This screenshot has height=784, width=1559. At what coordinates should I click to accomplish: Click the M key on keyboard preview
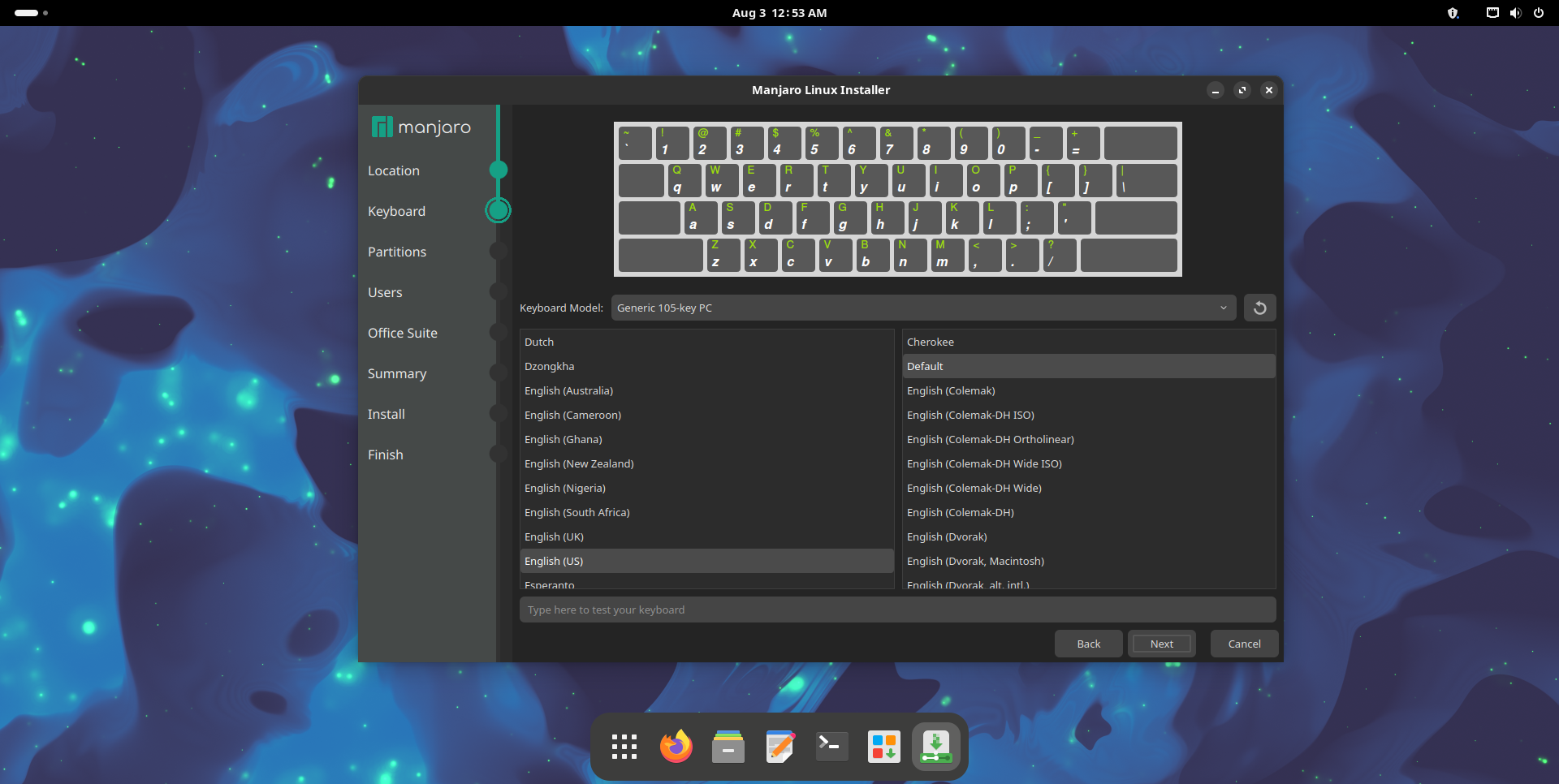[947, 255]
